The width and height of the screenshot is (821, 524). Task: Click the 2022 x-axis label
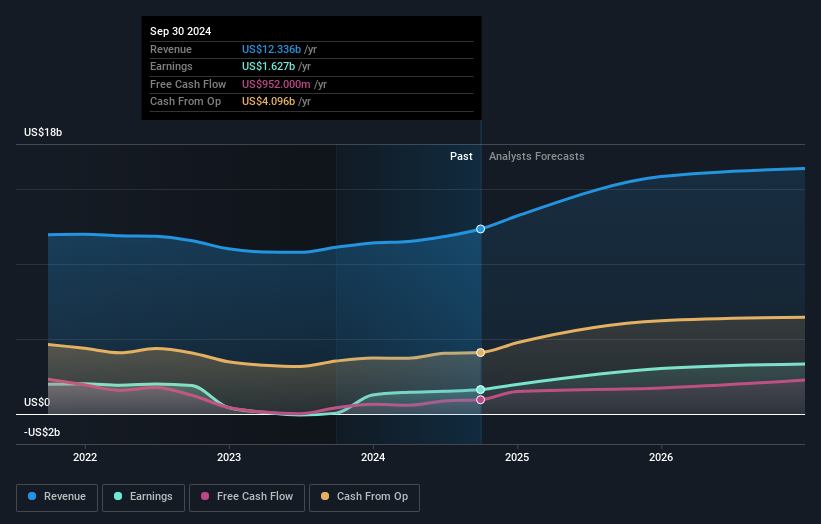pyautogui.click(x=85, y=457)
